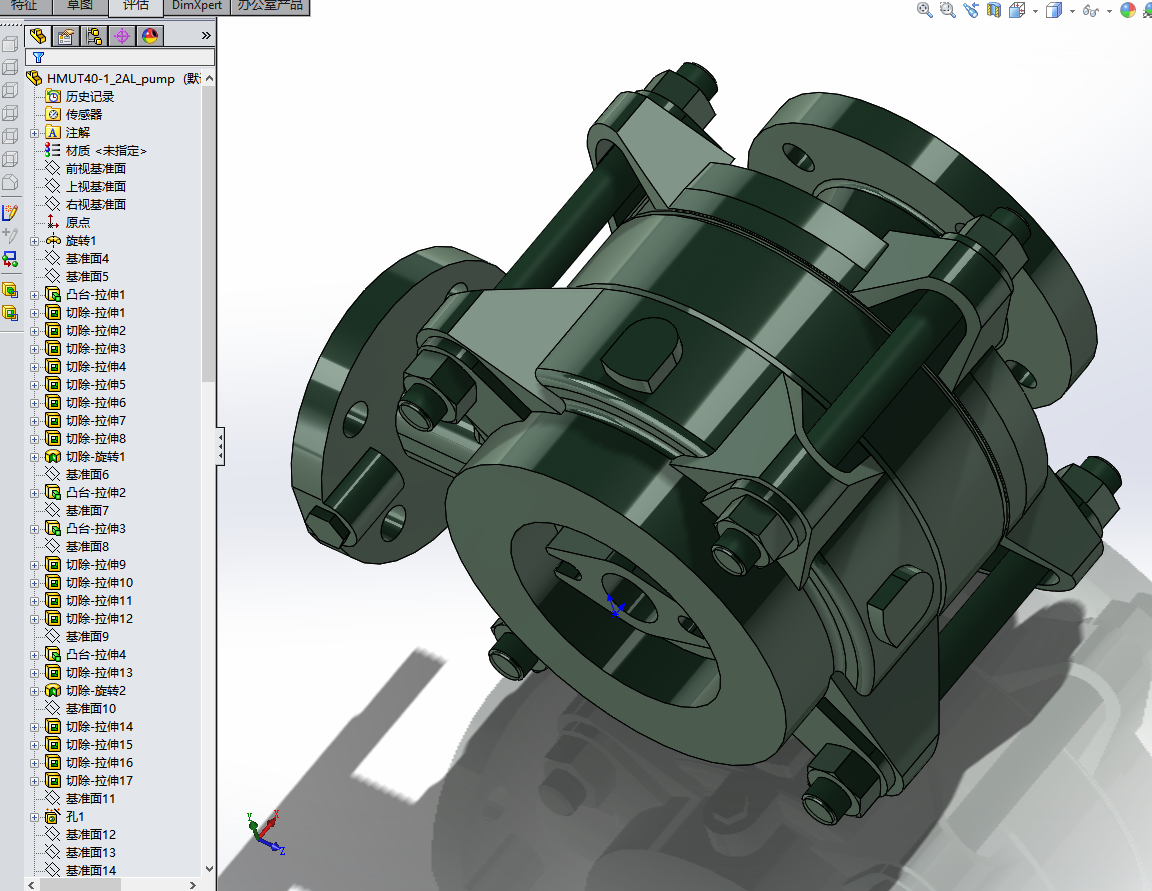Expand the 孔1 feature node
The height and width of the screenshot is (891, 1152).
[x=35, y=817]
